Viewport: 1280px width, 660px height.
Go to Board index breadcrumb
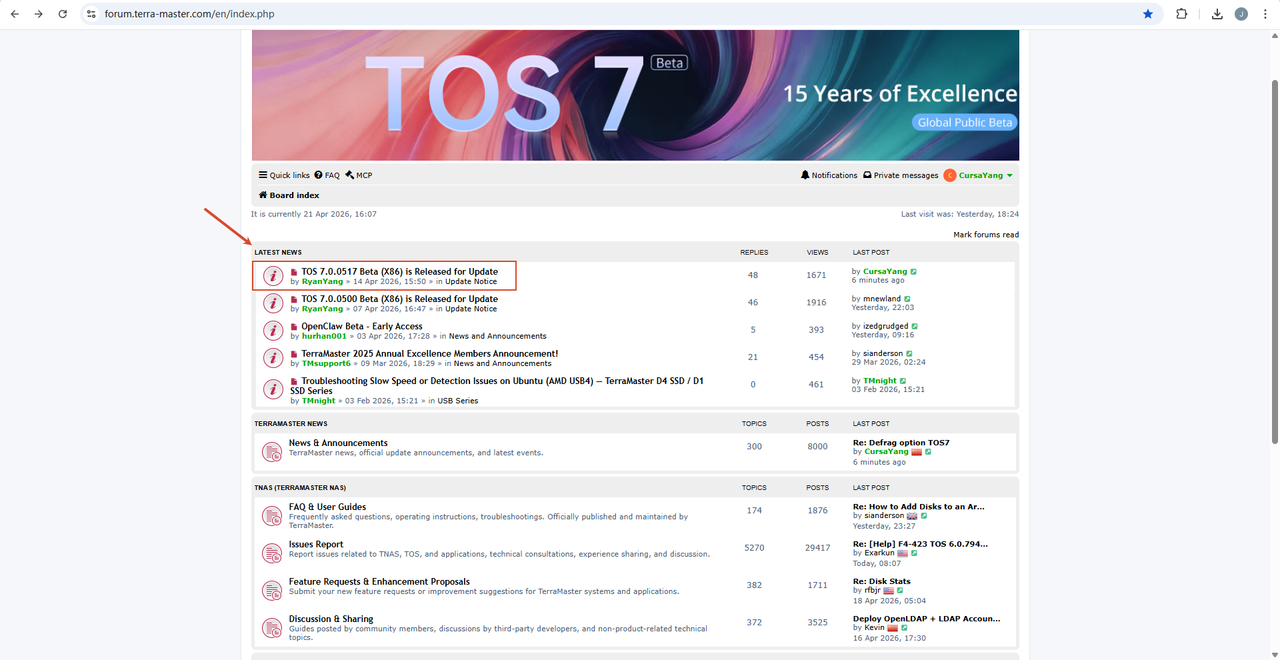(294, 195)
